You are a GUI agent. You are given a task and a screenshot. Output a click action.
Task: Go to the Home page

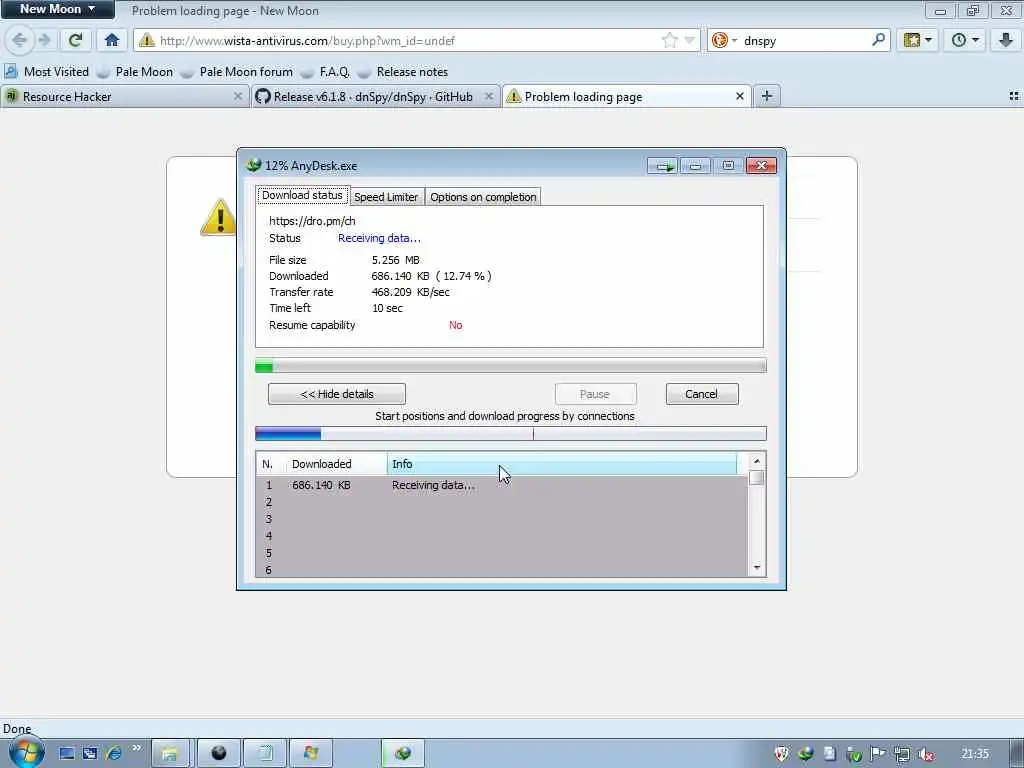point(112,40)
